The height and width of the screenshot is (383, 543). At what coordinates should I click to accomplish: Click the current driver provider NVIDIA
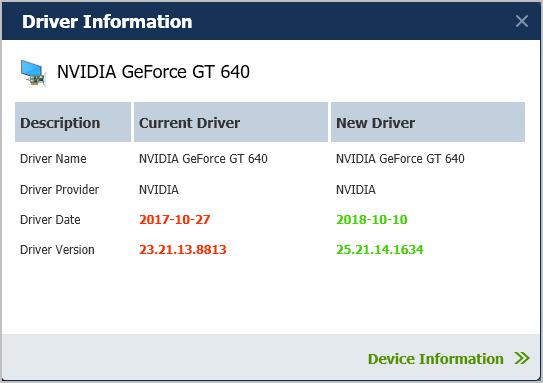tap(159, 189)
